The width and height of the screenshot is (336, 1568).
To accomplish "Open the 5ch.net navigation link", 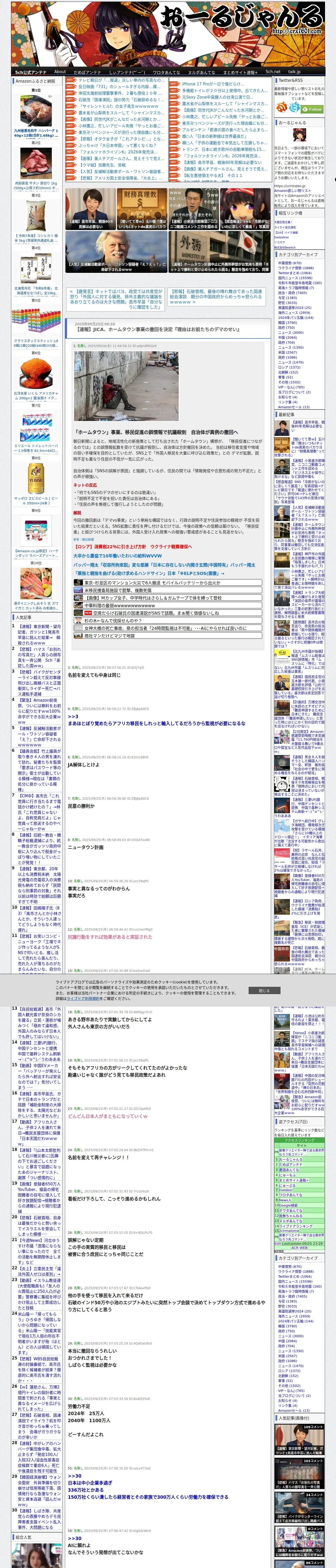I will (x=273, y=72).
